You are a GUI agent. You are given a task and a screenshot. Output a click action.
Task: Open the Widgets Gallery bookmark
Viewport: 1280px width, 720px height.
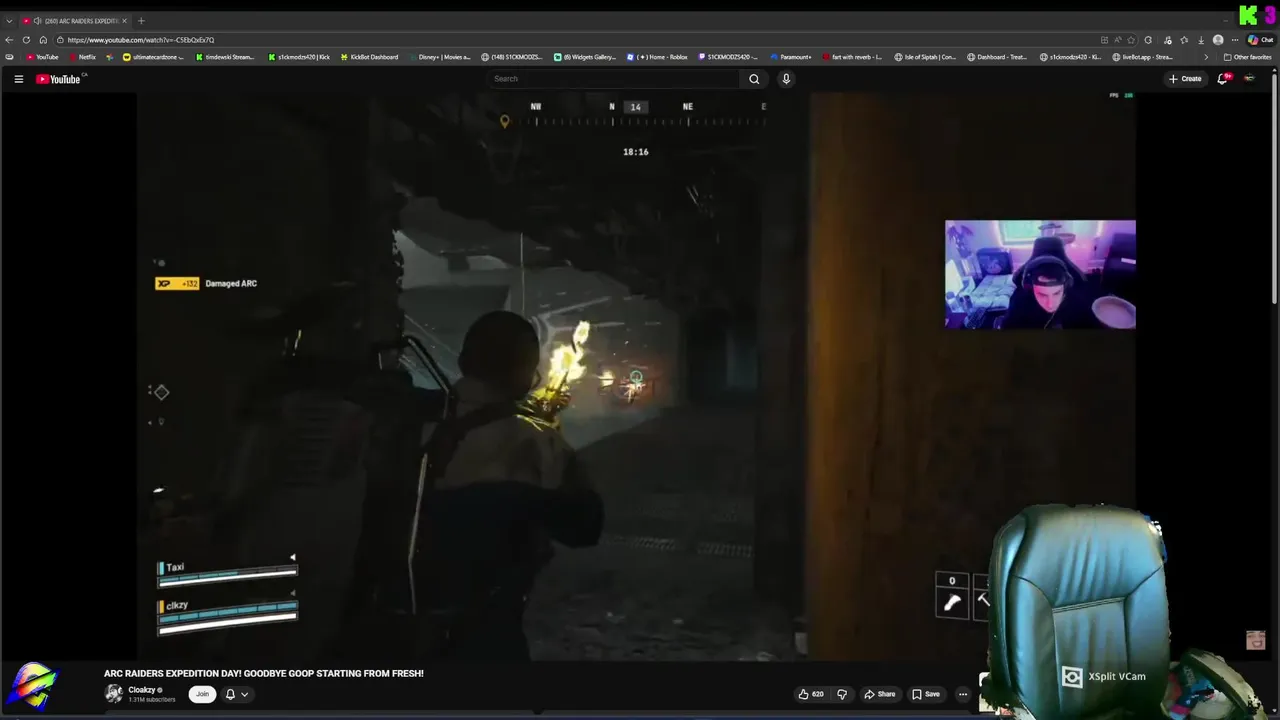coord(585,57)
